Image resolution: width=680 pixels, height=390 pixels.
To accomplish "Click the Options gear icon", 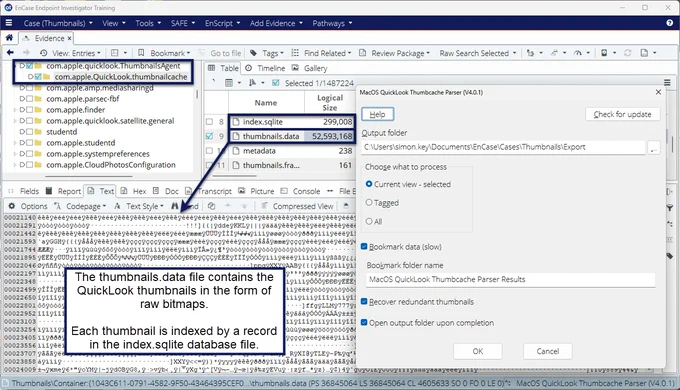I will pos(12,206).
